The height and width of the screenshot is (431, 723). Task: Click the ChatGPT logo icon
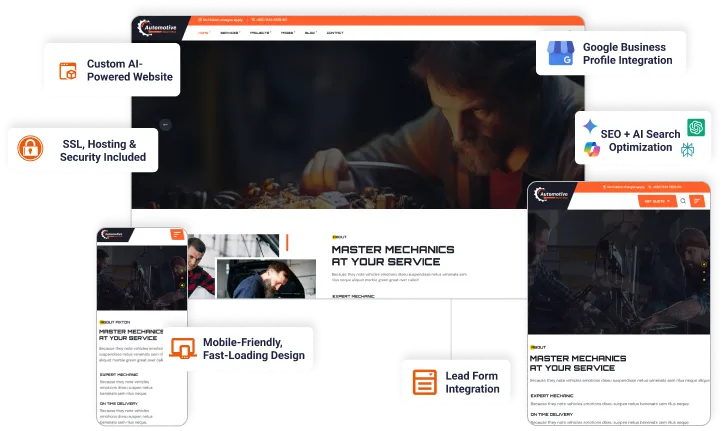[695, 128]
